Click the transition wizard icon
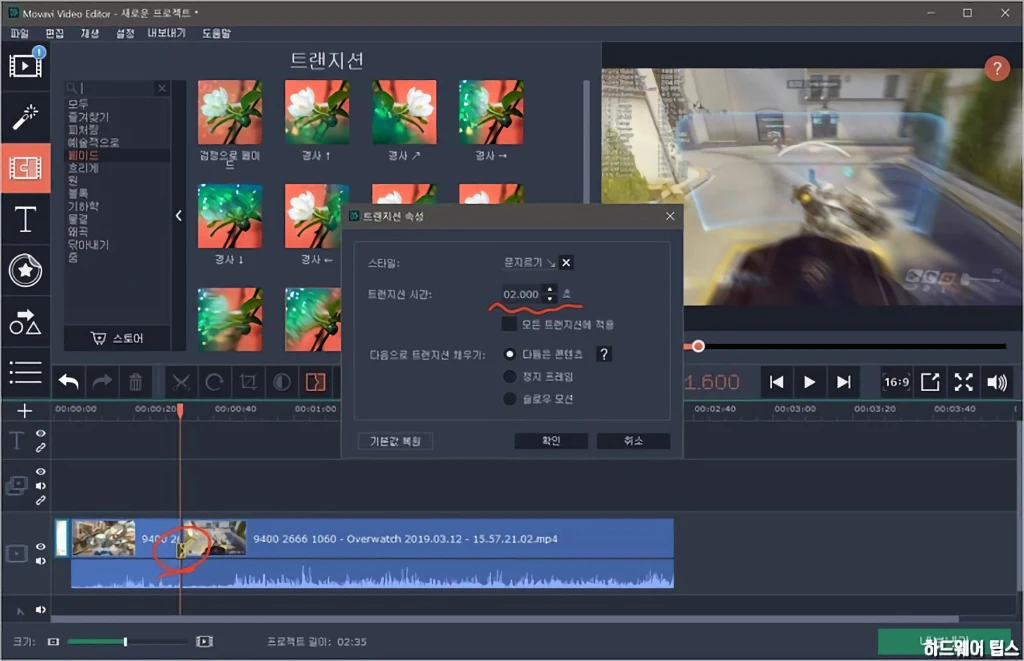Image resolution: width=1024 pixels, height=661 pixels. pos(315,381)
